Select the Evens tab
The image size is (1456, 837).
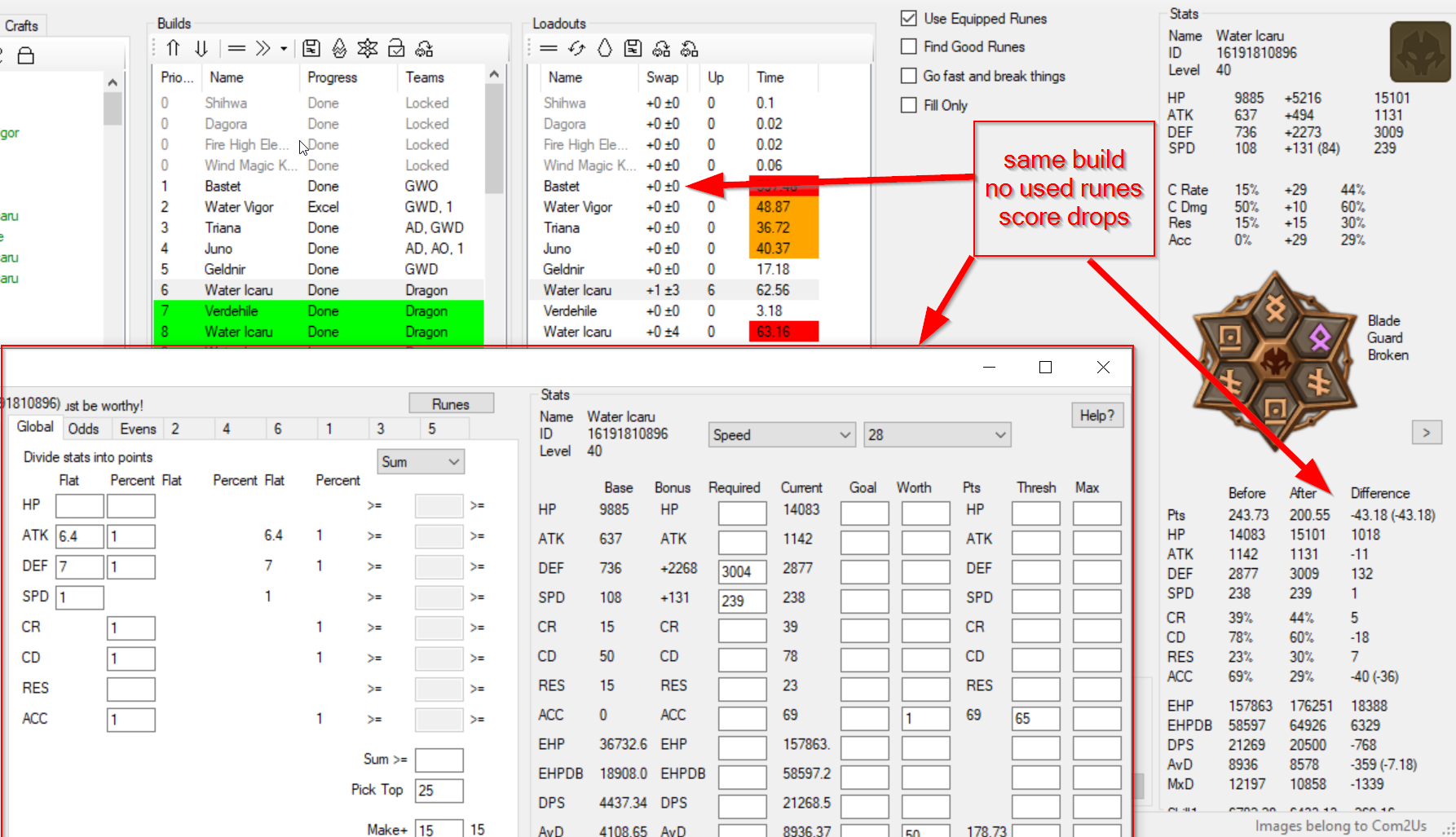(137, 428)
